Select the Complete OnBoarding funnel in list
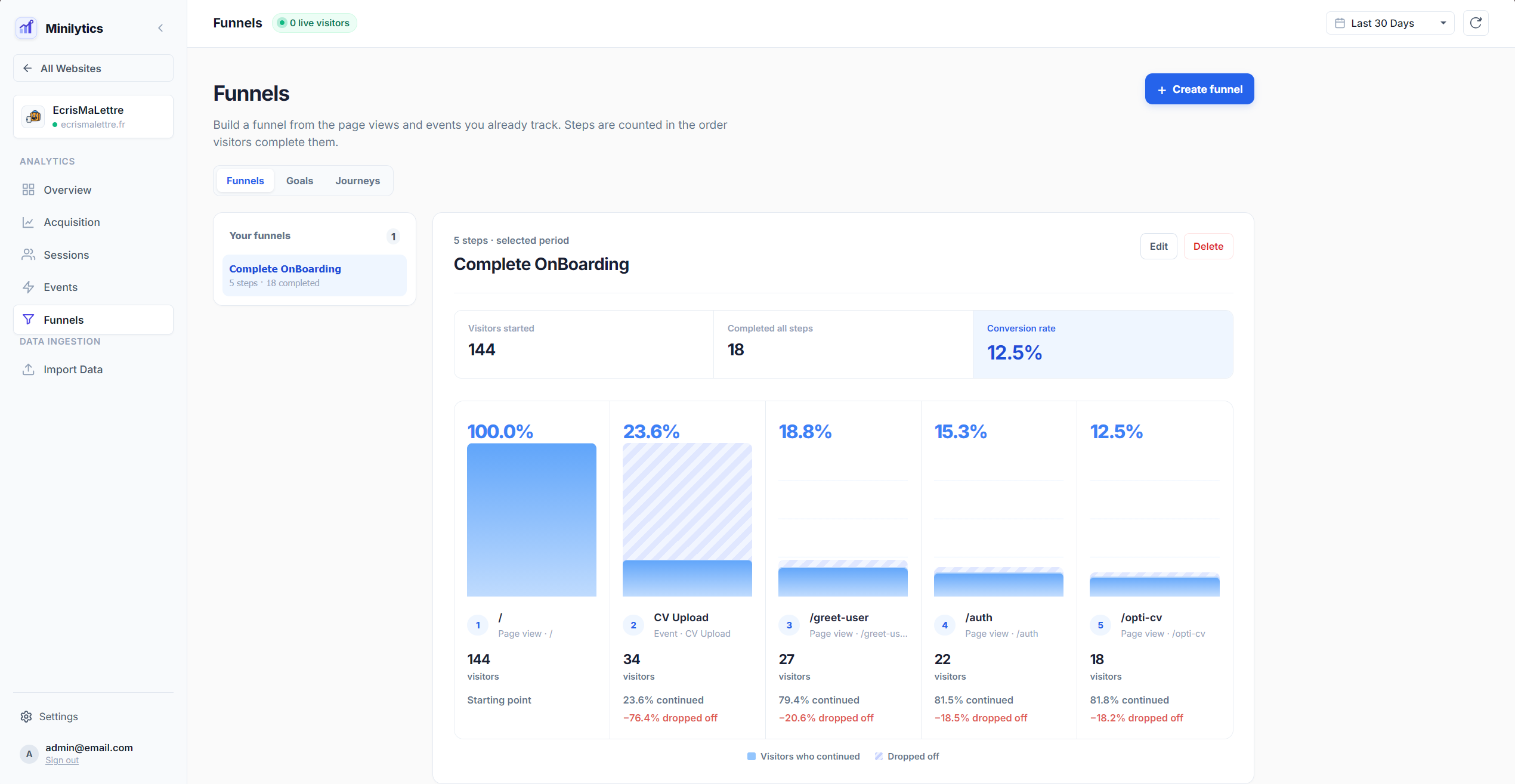The image size is (1515, 784). click(314, 275)
